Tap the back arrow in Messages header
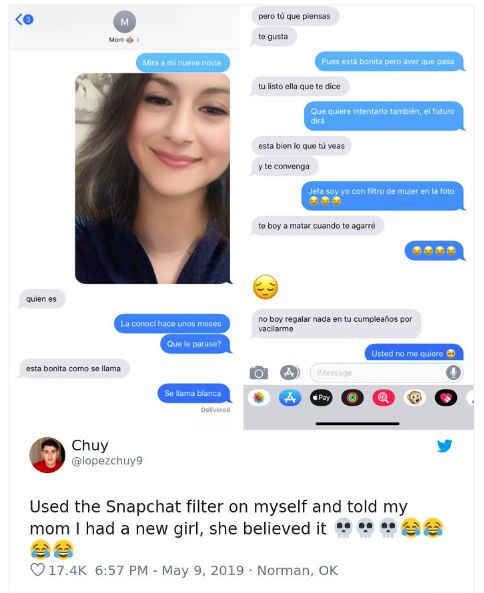The width and height of the screenshot is (484, 593). pyautogui.click(x=19, y=19)
